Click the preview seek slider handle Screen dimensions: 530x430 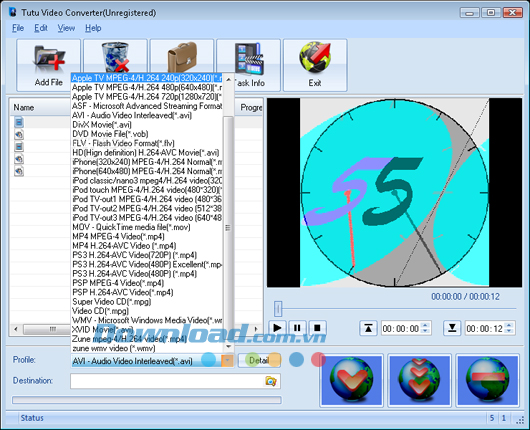point(278,309)
